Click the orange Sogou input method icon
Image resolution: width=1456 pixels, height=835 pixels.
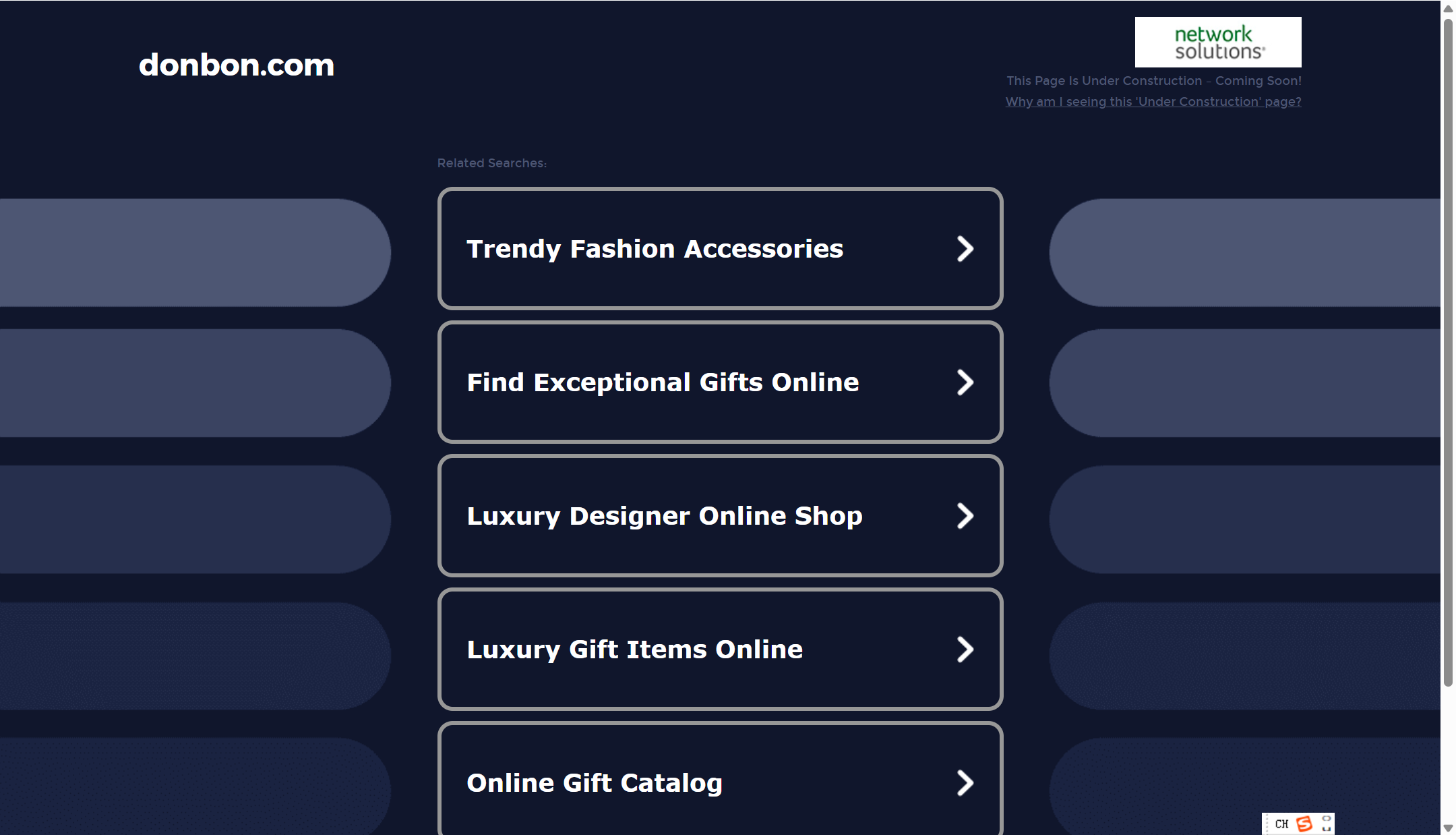[1304, 824]
